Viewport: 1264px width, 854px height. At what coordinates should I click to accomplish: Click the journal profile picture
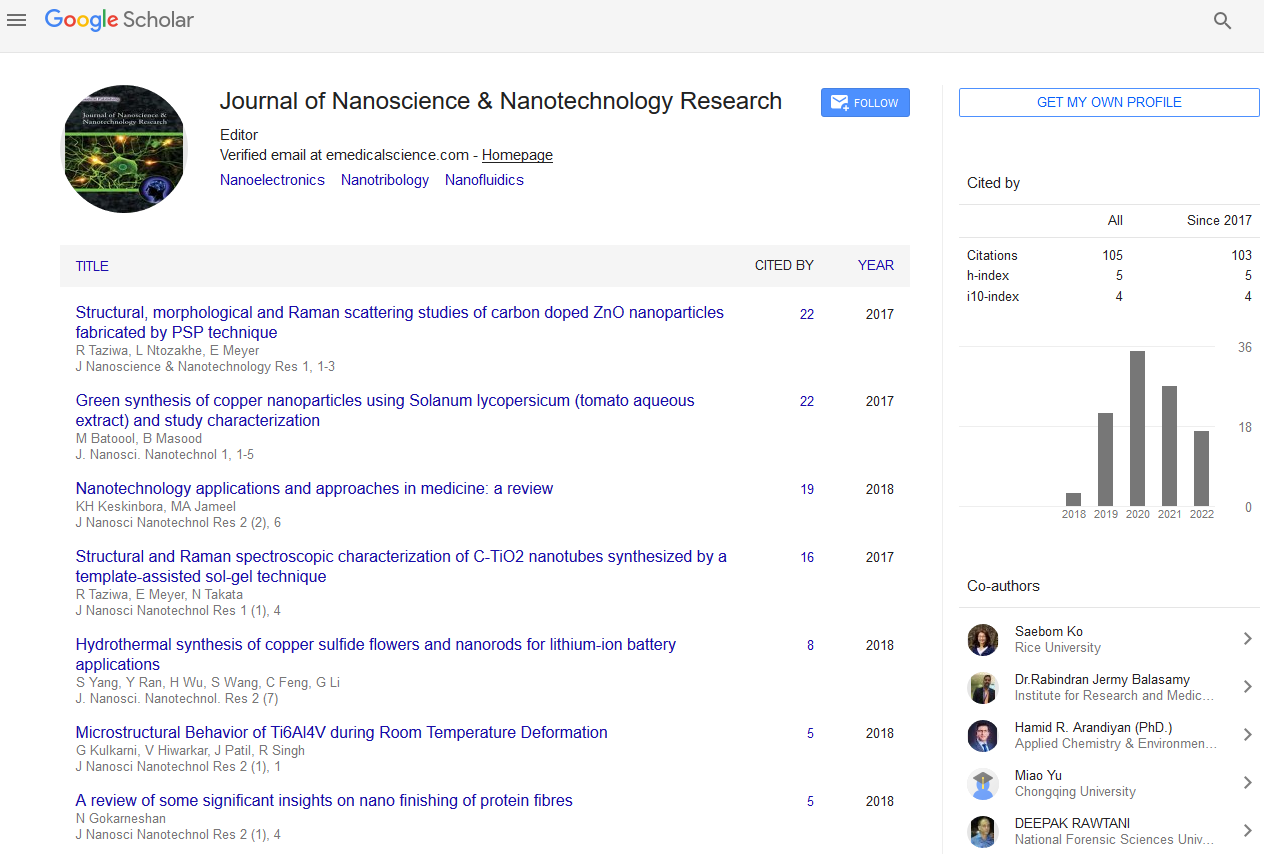tap(124, 149)
